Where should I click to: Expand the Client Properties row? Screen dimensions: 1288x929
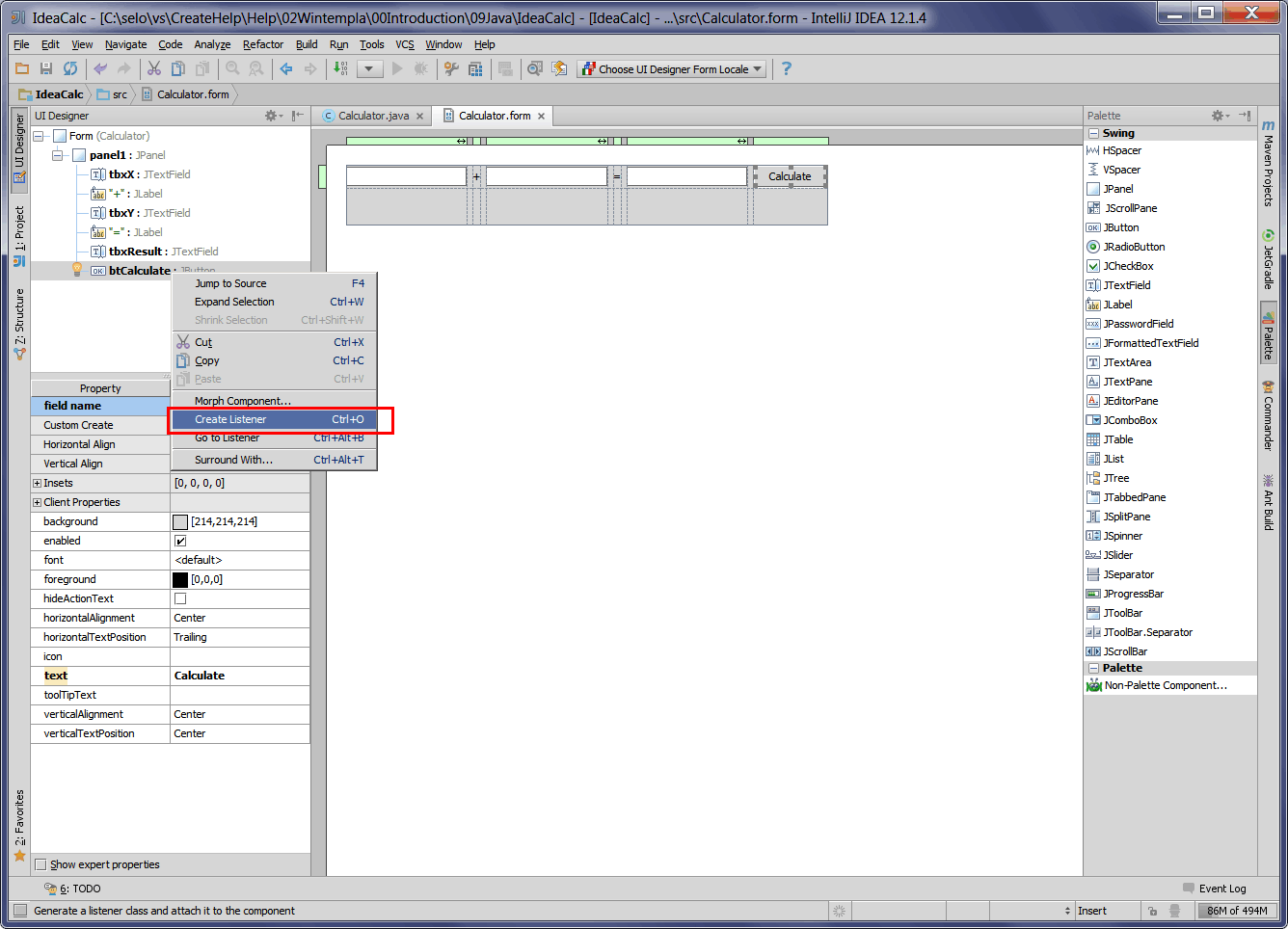click(38, 502)
